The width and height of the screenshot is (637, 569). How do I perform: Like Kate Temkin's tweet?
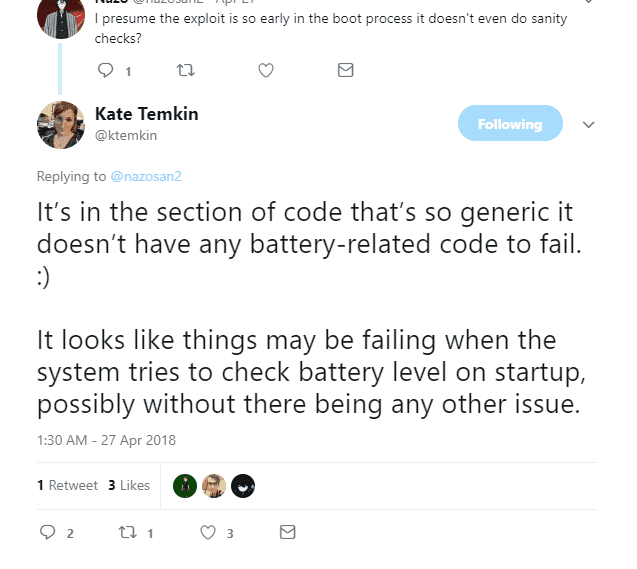coord(208,532)
